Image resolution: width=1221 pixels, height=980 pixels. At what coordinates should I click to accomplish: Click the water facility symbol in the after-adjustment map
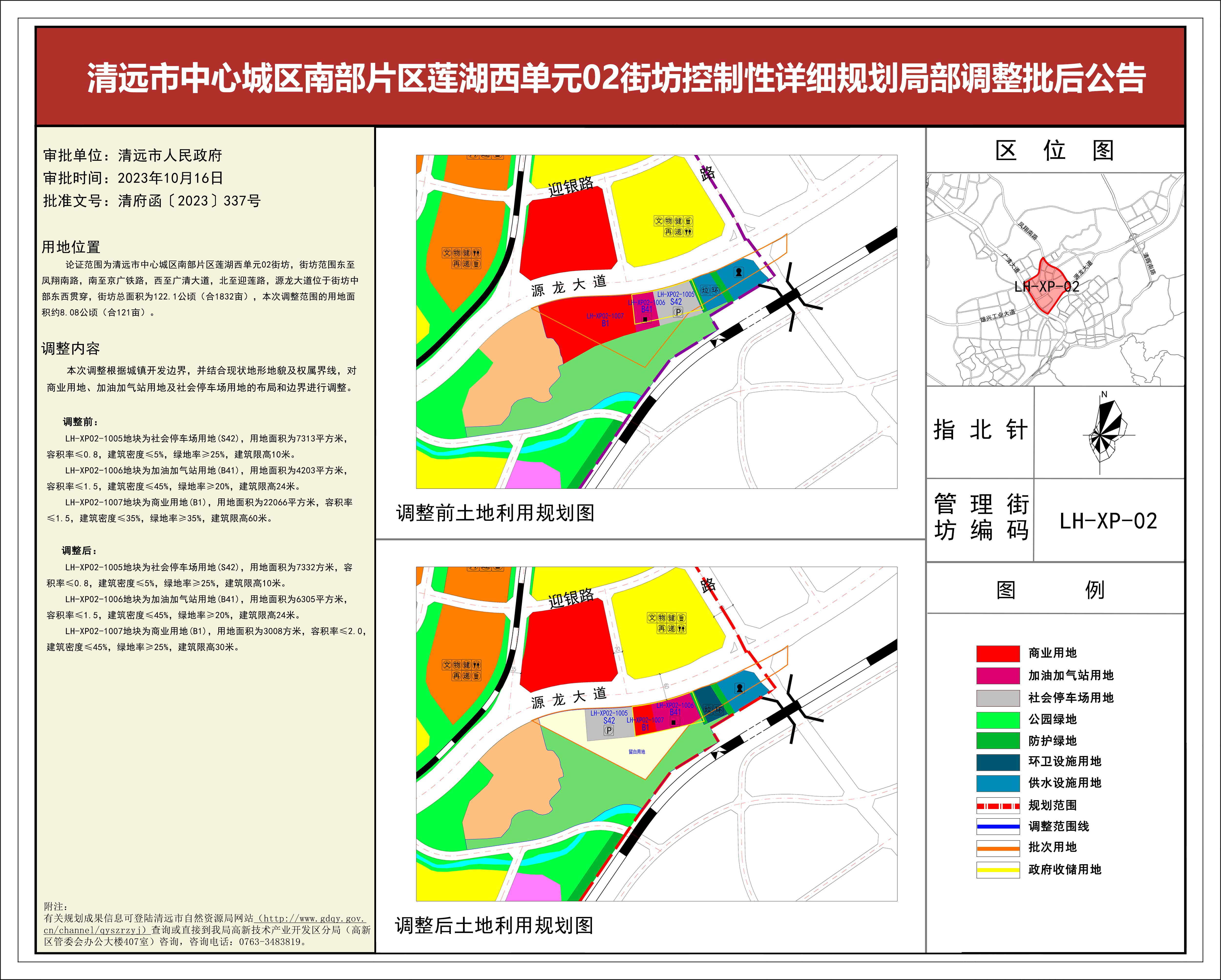point(740,688)
